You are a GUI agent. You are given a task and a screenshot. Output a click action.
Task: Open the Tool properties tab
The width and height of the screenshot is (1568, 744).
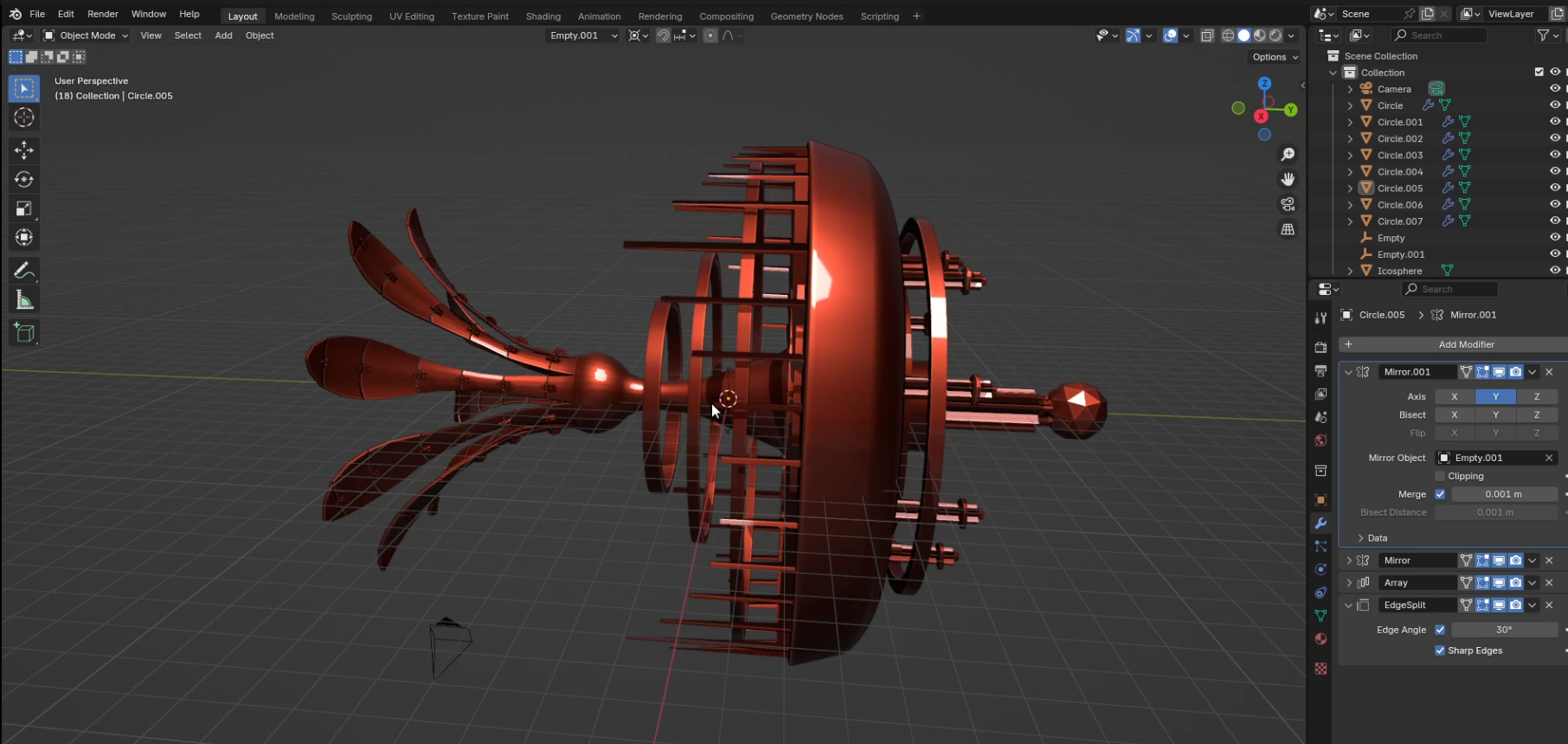pos(1321,318)
